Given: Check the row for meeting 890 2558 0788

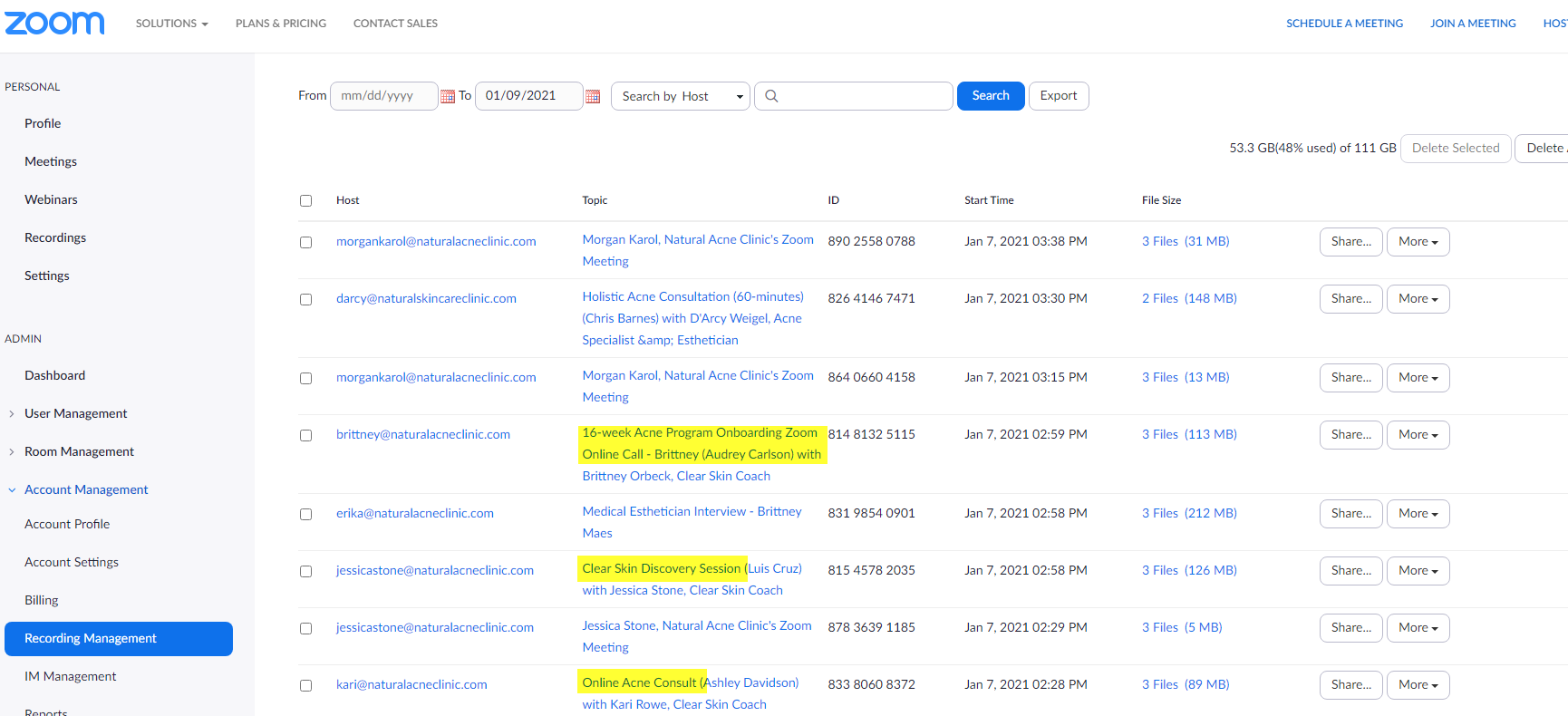Looking at the screenshot, I should [x=305, y=242].
